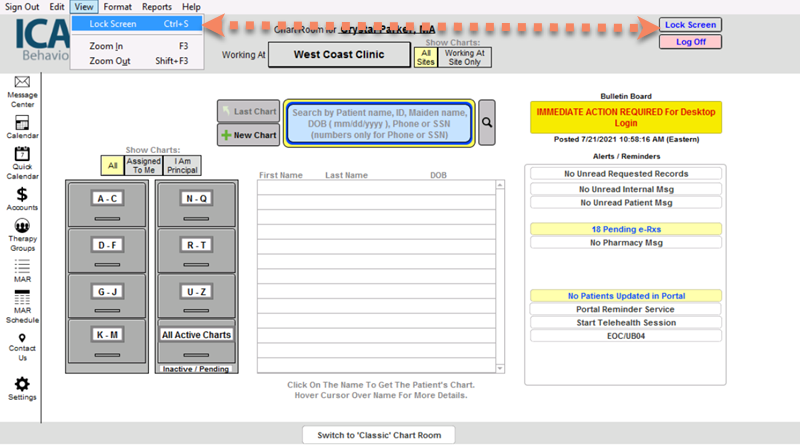This screenshot has width=800, height=448.
Task: Click the Last Name column header
Action: pos(346,175)
